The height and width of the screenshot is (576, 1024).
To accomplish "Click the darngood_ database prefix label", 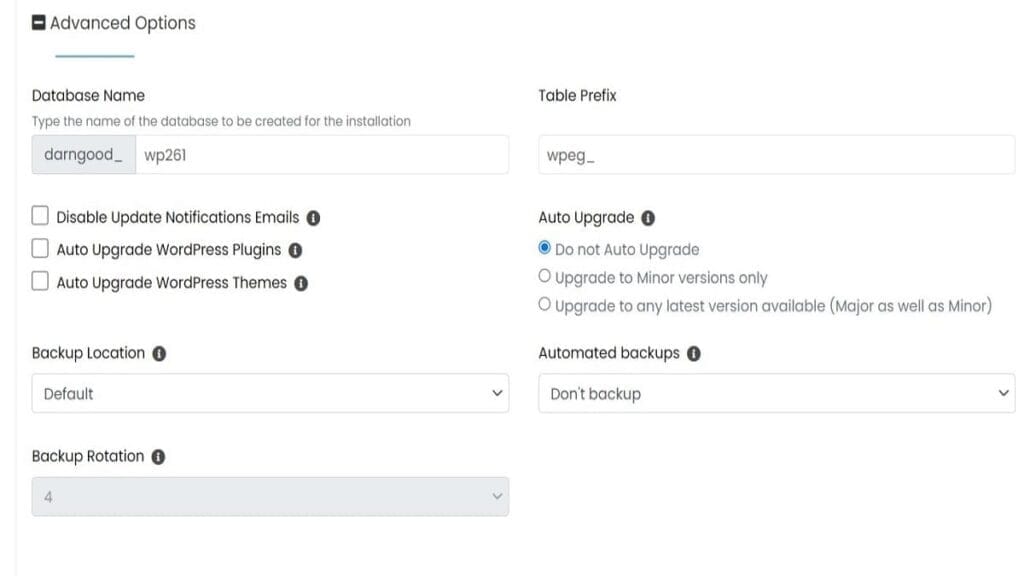I will [83, 154].
